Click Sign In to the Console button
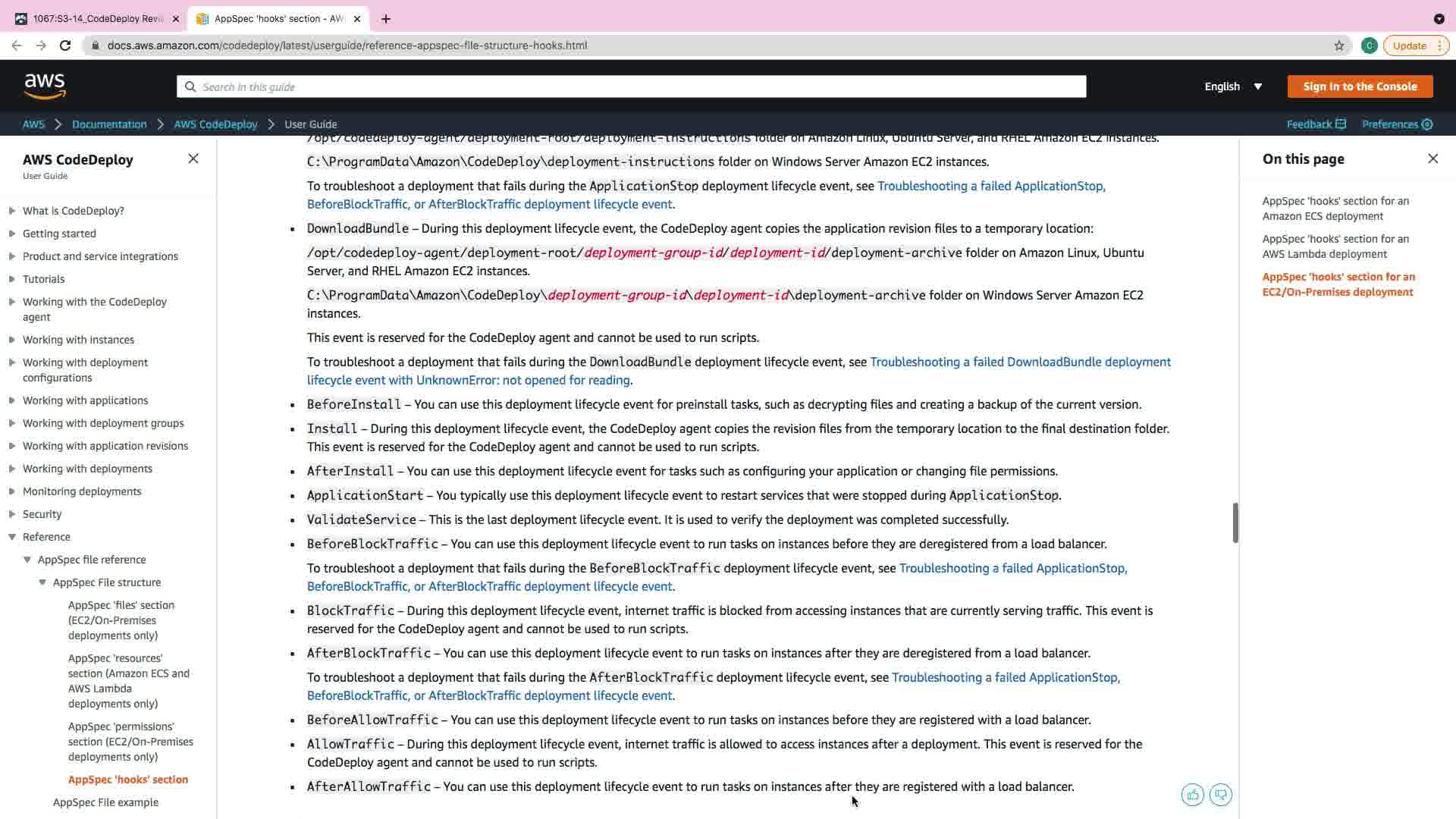The height and width of the screenshot is (819, 1456). click(x=1360, y=86)
